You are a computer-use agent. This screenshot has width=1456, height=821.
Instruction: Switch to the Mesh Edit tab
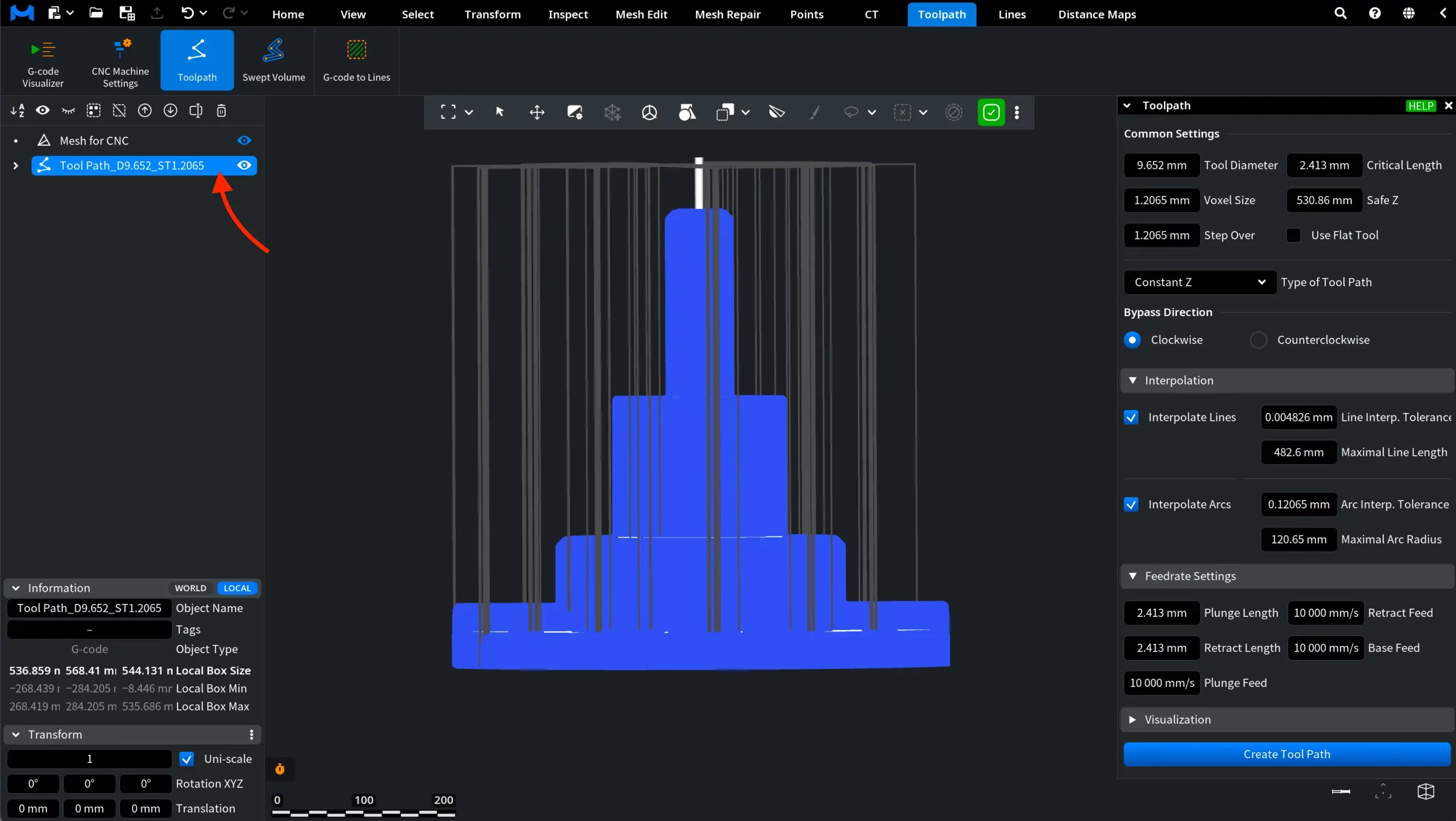tap(641, 14)
